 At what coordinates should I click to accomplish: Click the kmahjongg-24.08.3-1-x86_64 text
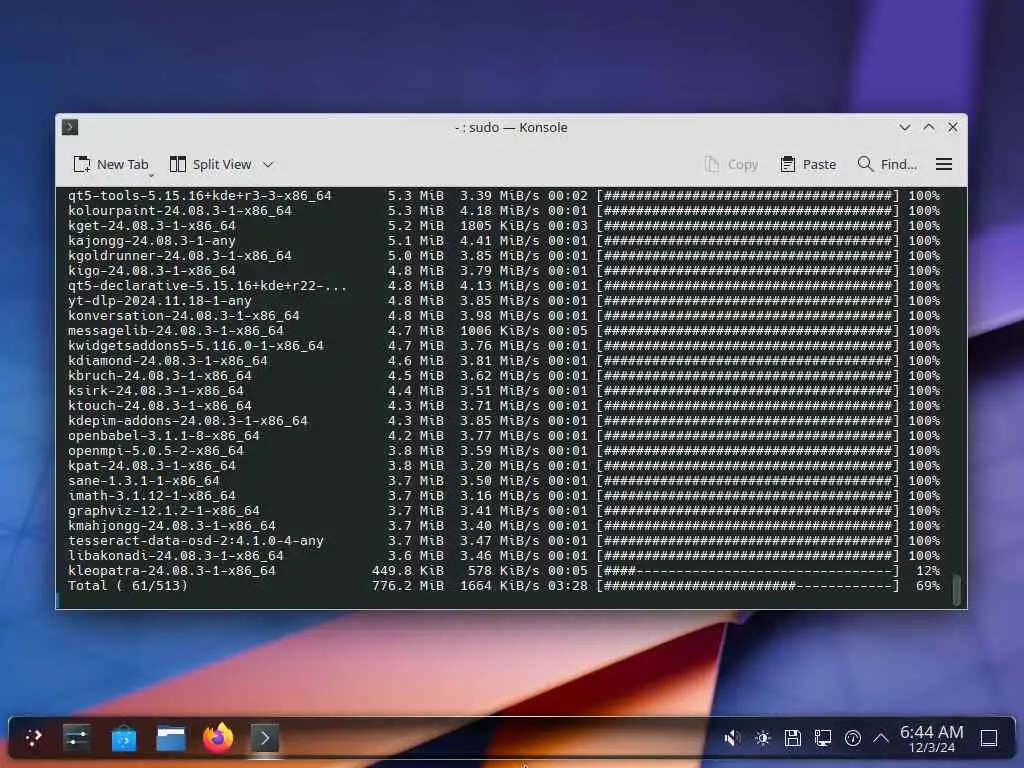point(172,526)
